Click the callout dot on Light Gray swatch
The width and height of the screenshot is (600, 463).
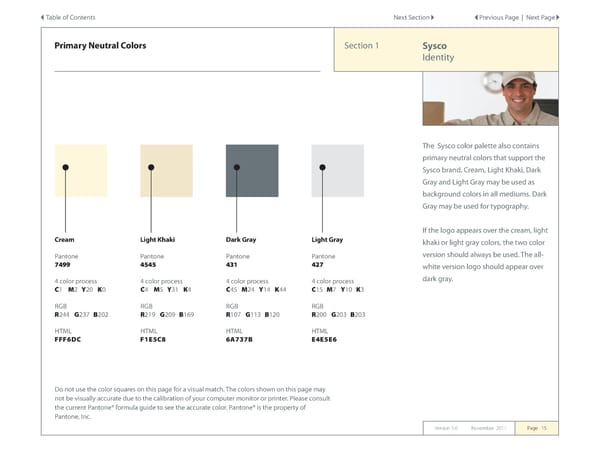pos(322,166)
